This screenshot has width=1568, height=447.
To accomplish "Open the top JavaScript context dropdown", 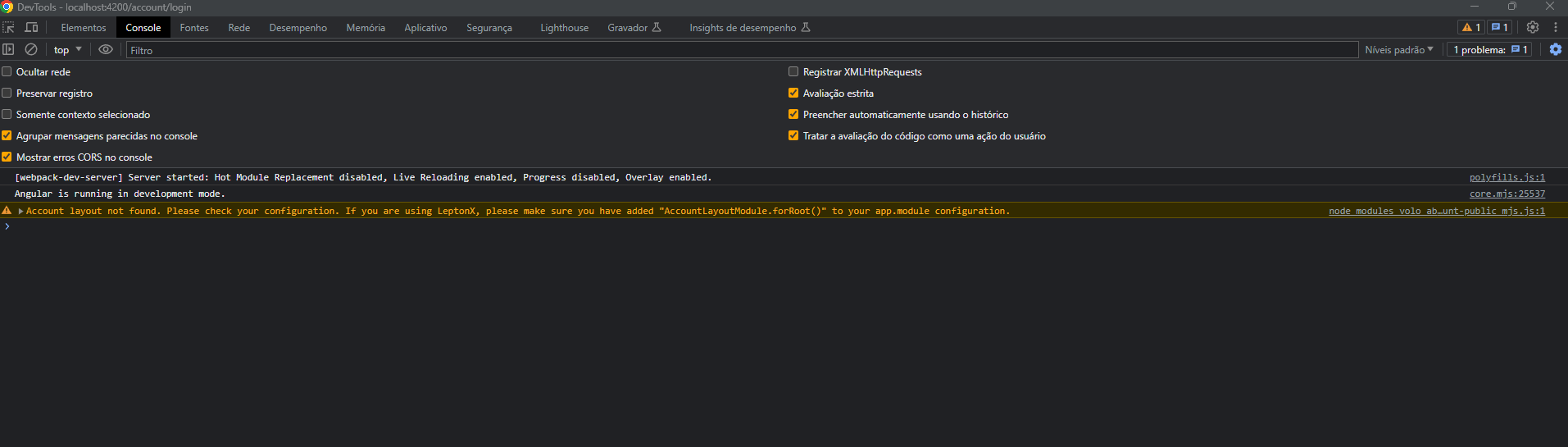I will [67, 50].
